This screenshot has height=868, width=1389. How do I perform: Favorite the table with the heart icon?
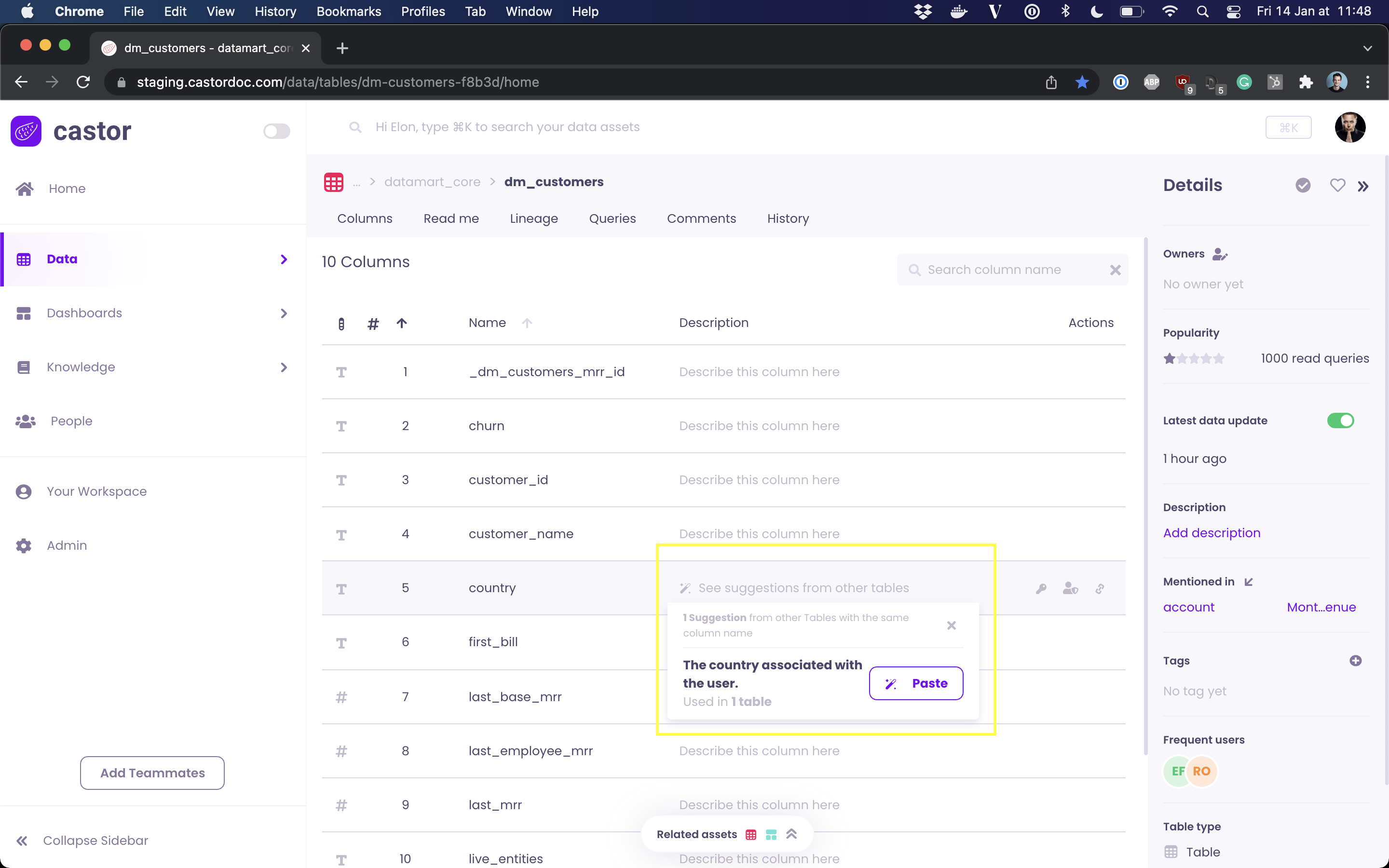point(1337,185)
